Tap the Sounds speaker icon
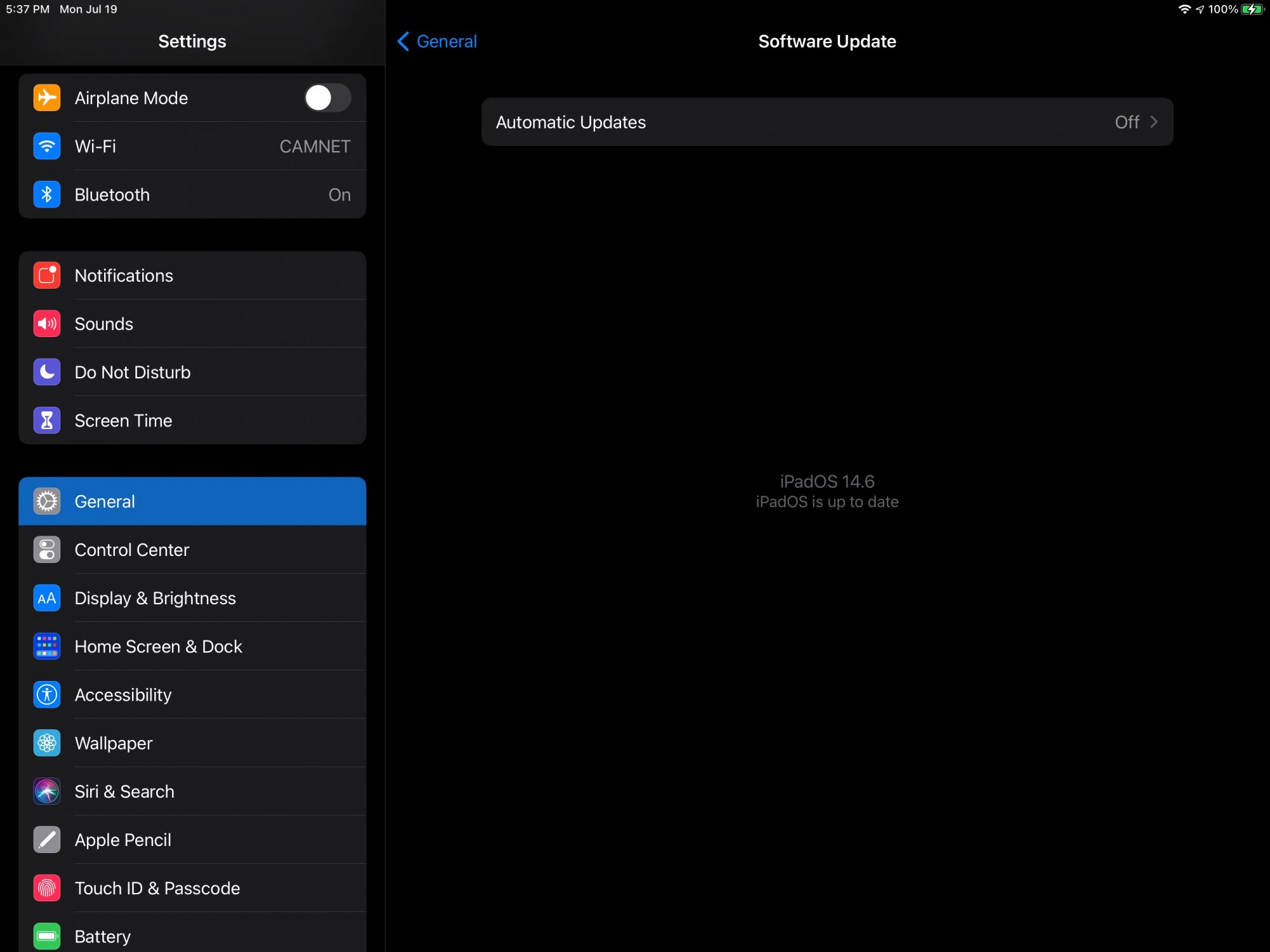 click(47, 324)
